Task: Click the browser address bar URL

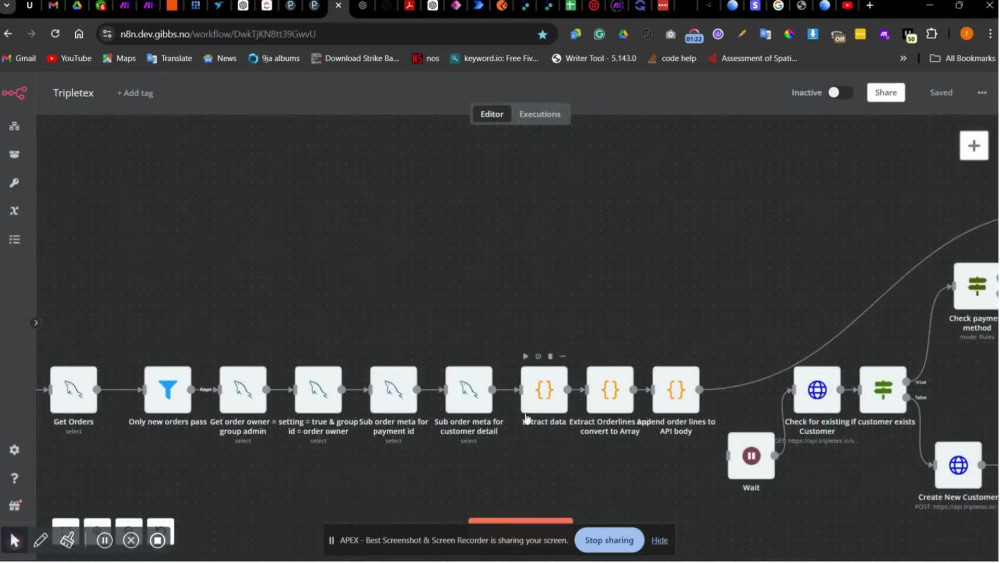Action: coord(217,34)
